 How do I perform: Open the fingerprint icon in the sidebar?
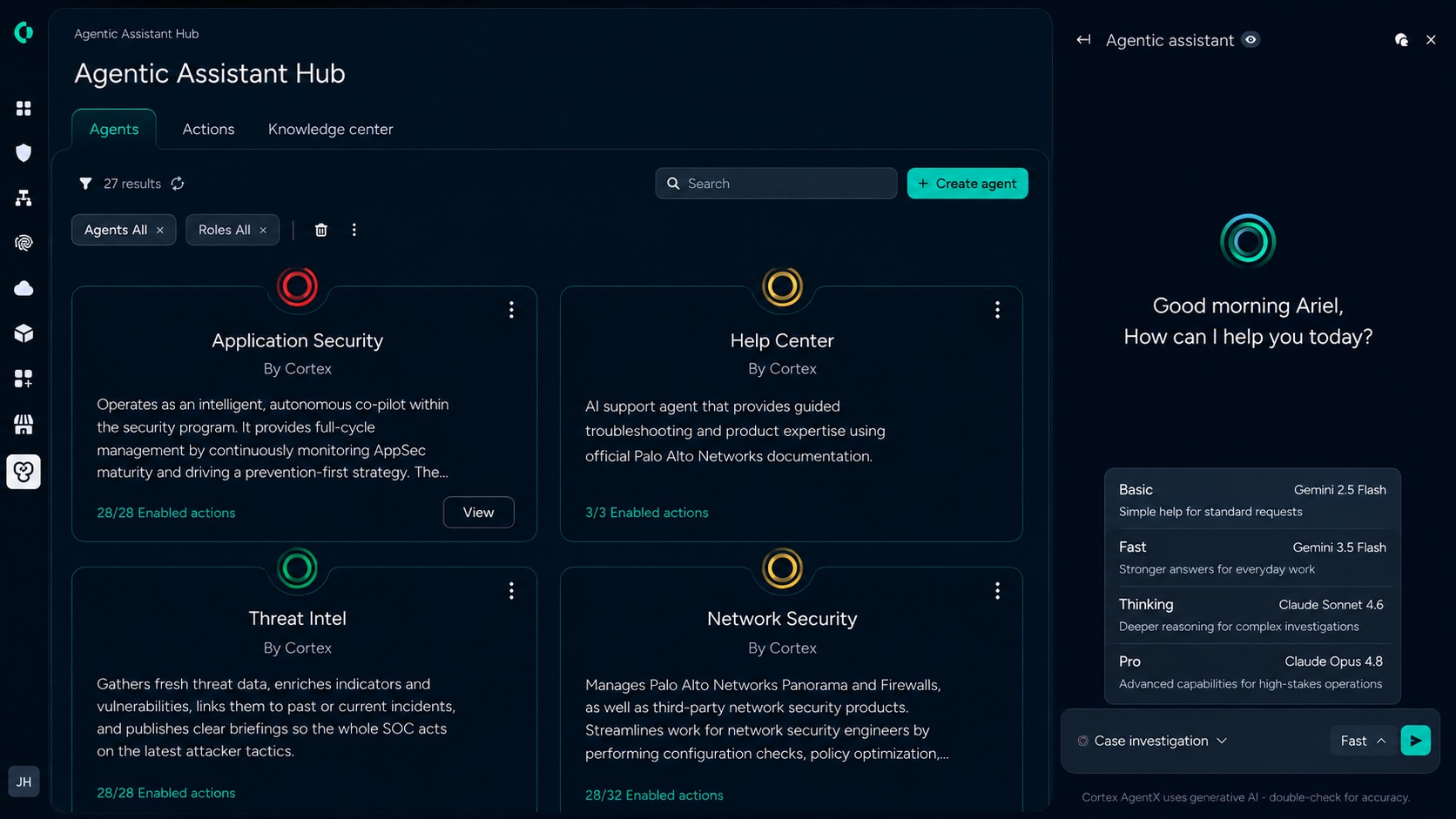[x=24, y=243]
